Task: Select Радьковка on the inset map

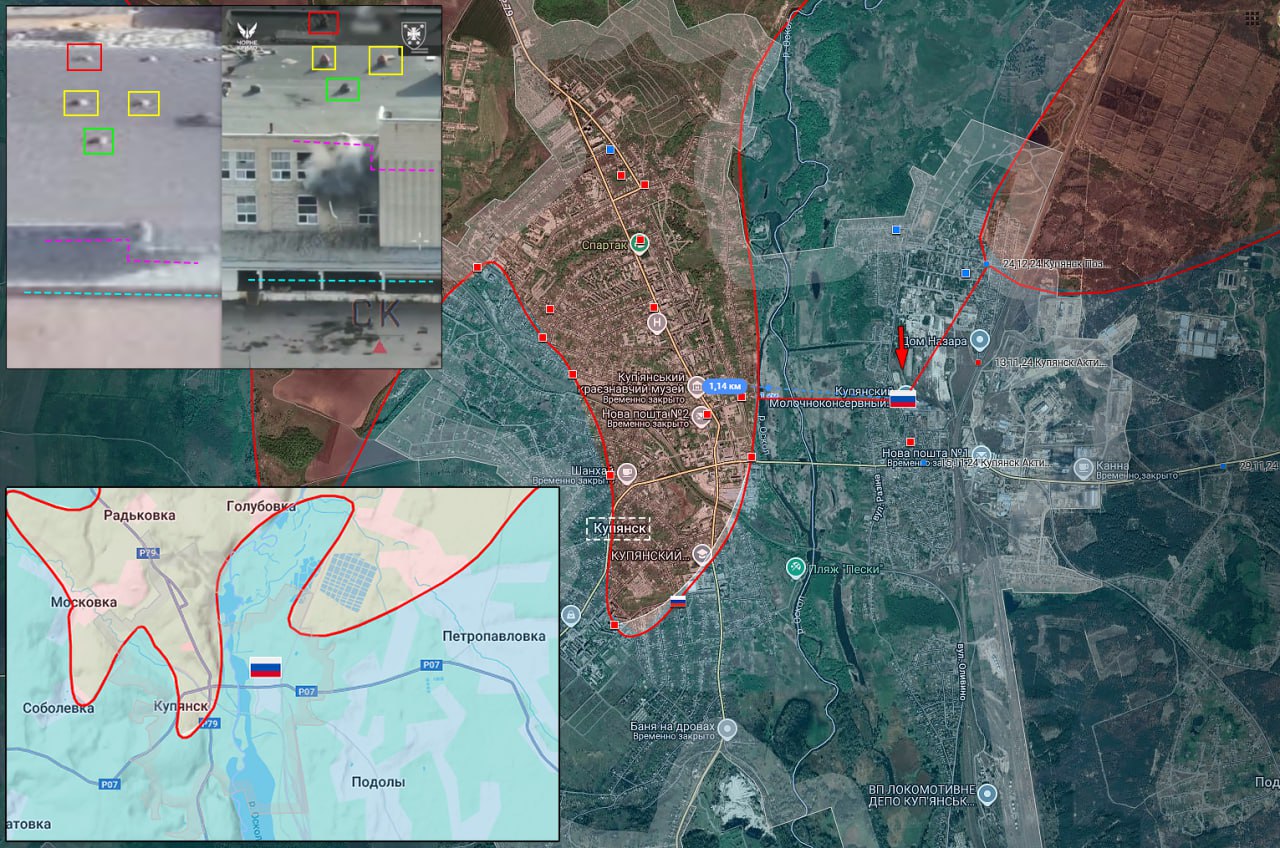Action: pyautogui.click(x=140, y=515)
